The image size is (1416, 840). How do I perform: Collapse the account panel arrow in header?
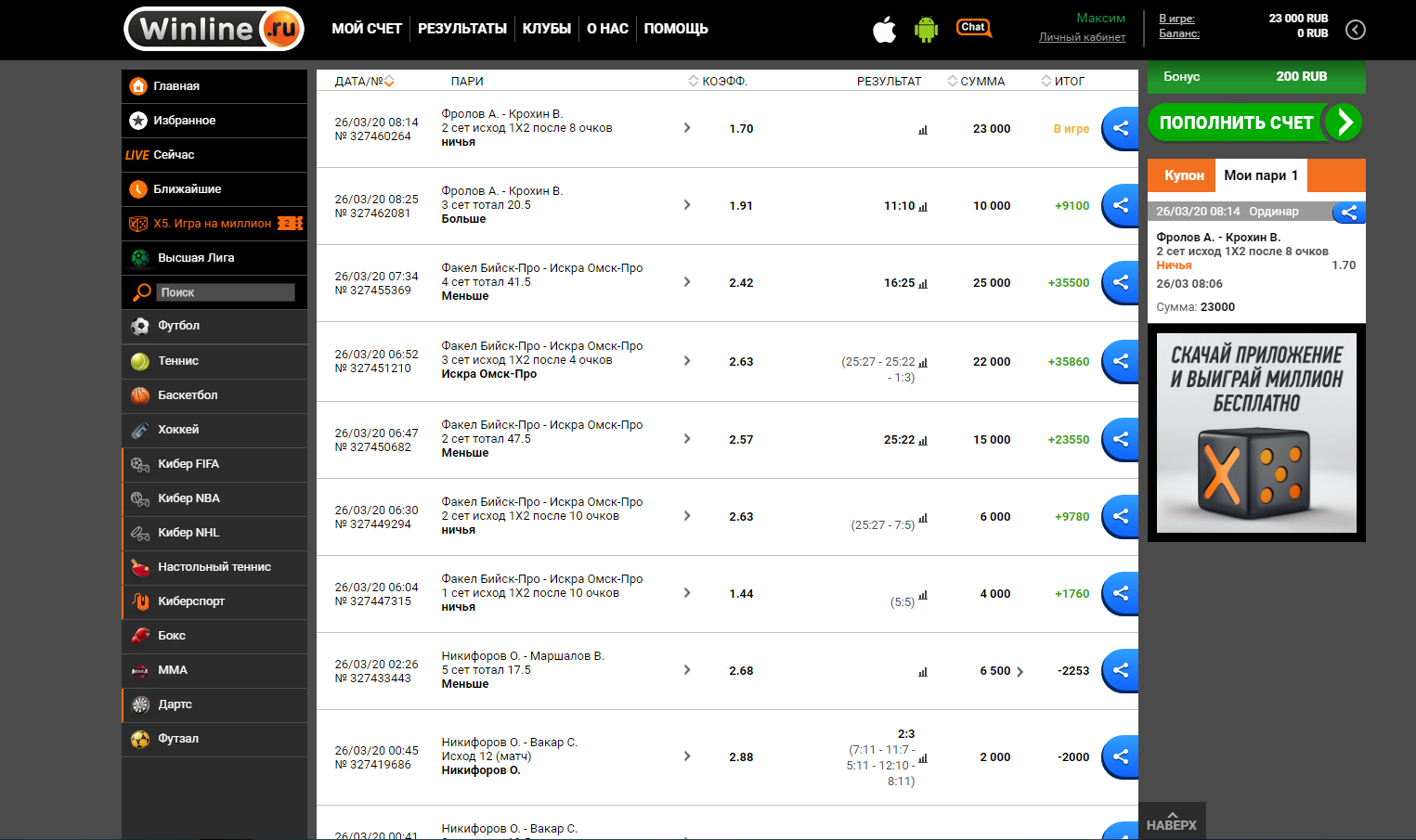(1356, 30)
